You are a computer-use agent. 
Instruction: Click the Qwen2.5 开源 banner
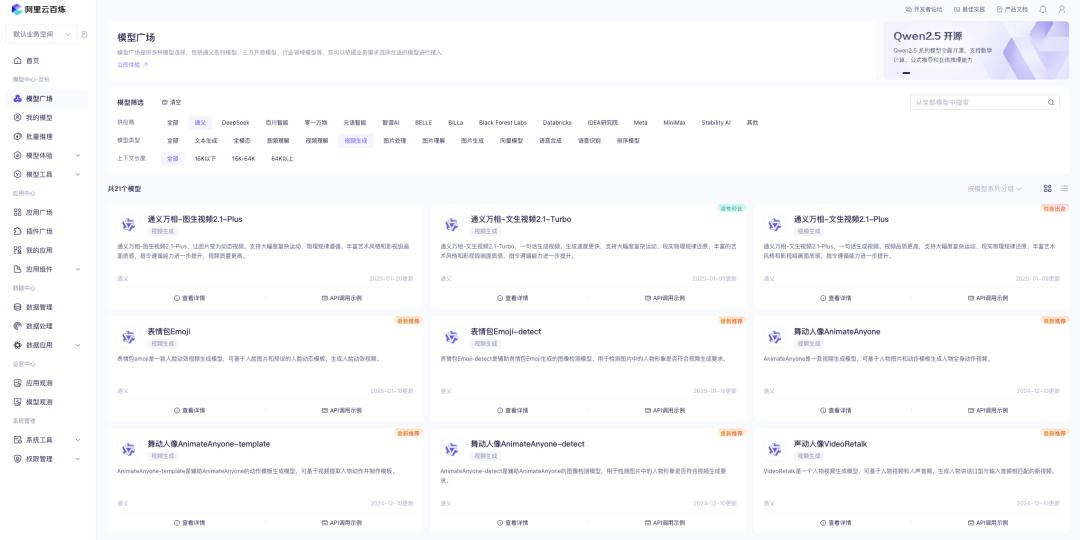(x=976, y=50)
